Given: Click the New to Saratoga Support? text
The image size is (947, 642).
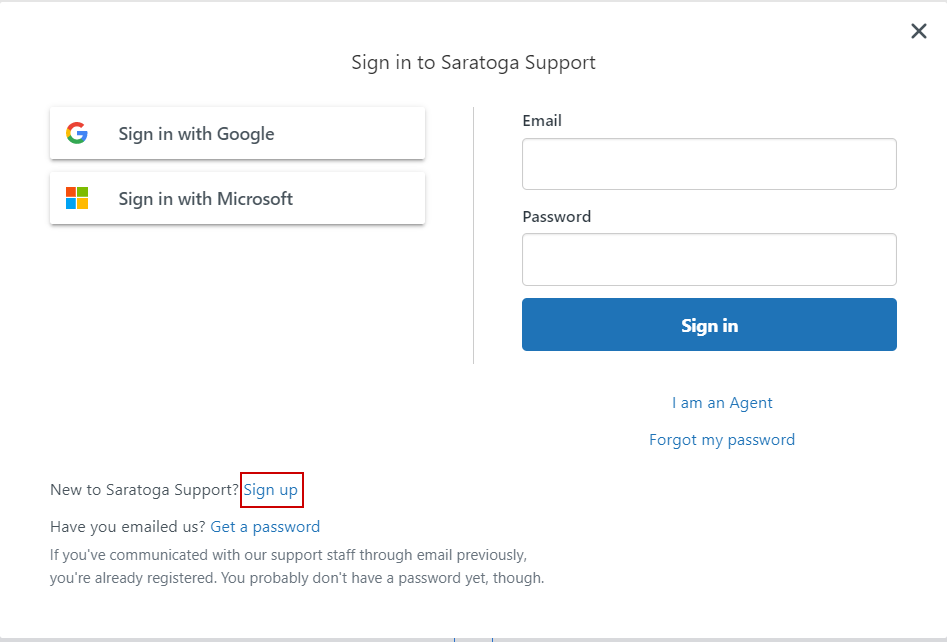Looking at the screenshot, I should click(144, 490).
